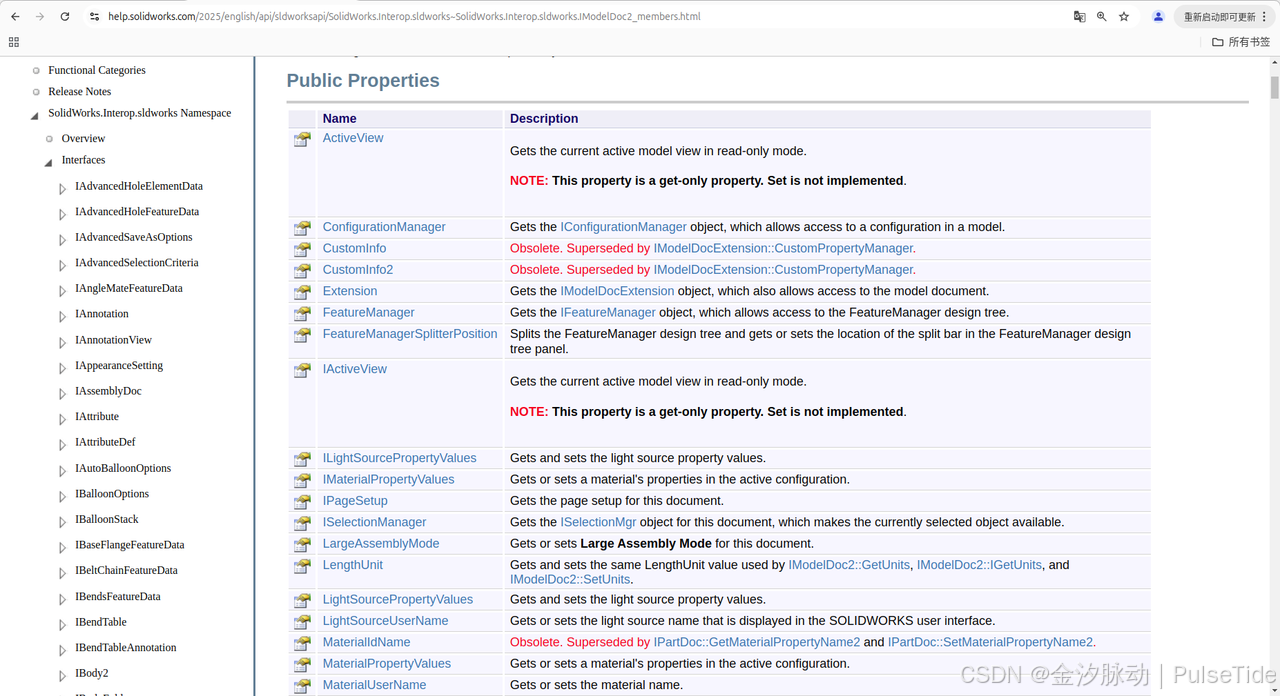Click the property icon beside LightSourceUserName
This screenshot has height=696, width=1280.
point(302,623)
